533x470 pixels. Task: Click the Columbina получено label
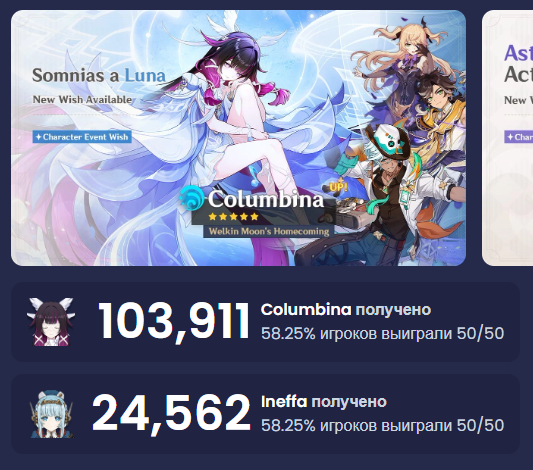(346, 310)
